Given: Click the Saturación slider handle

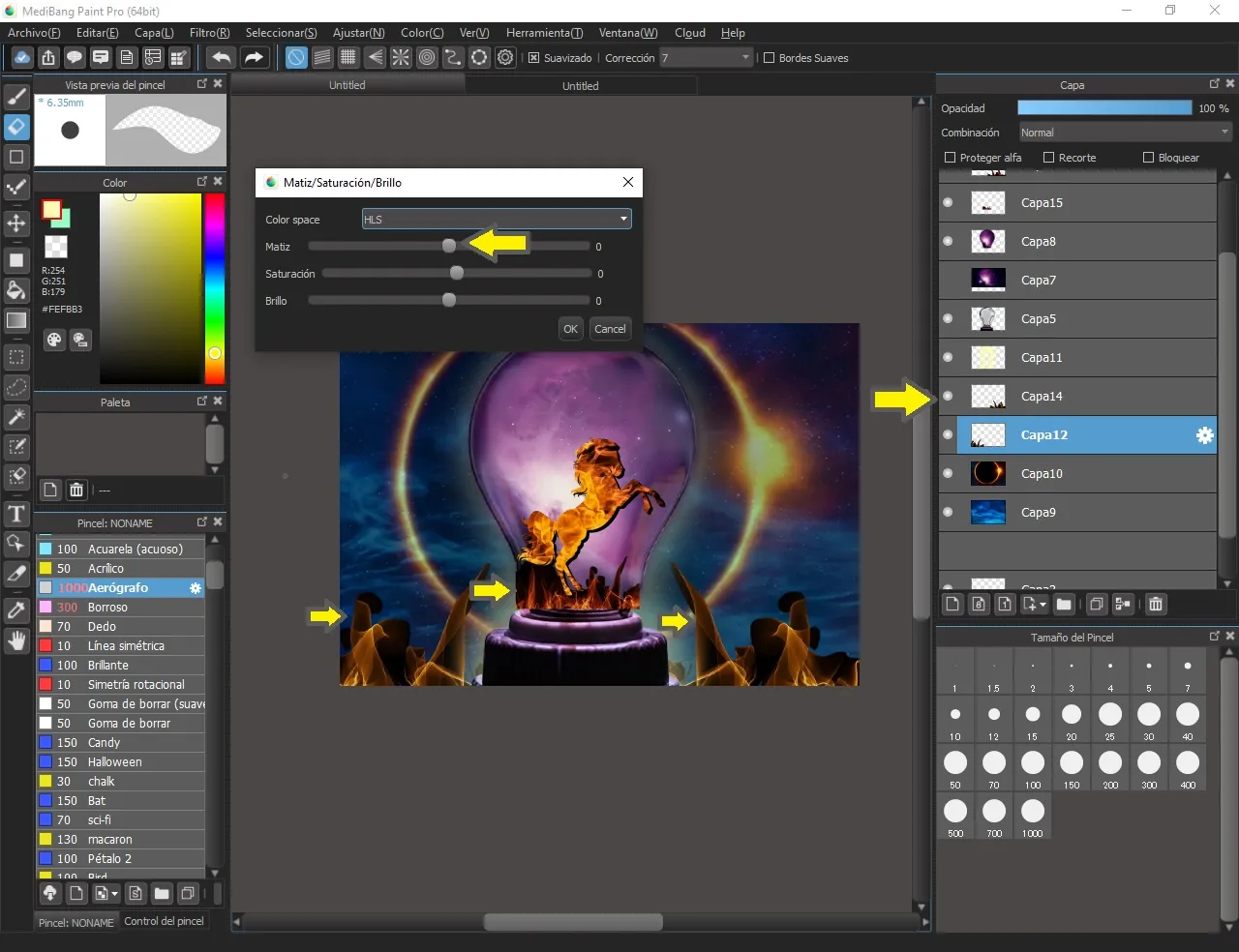Looking at the screenshot, I should click(456, 273).
